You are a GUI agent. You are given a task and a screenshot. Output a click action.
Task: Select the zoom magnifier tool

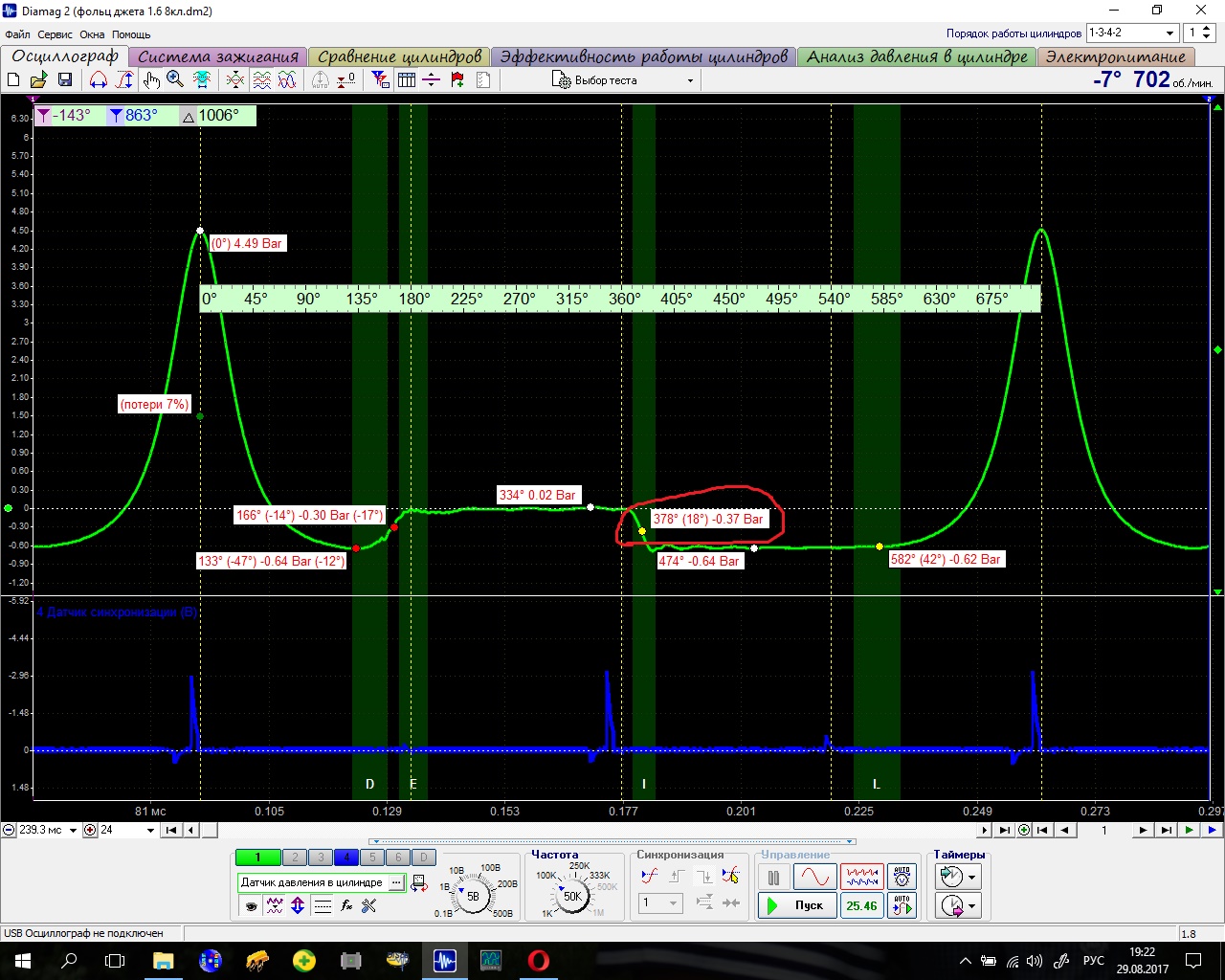(175, 79)
